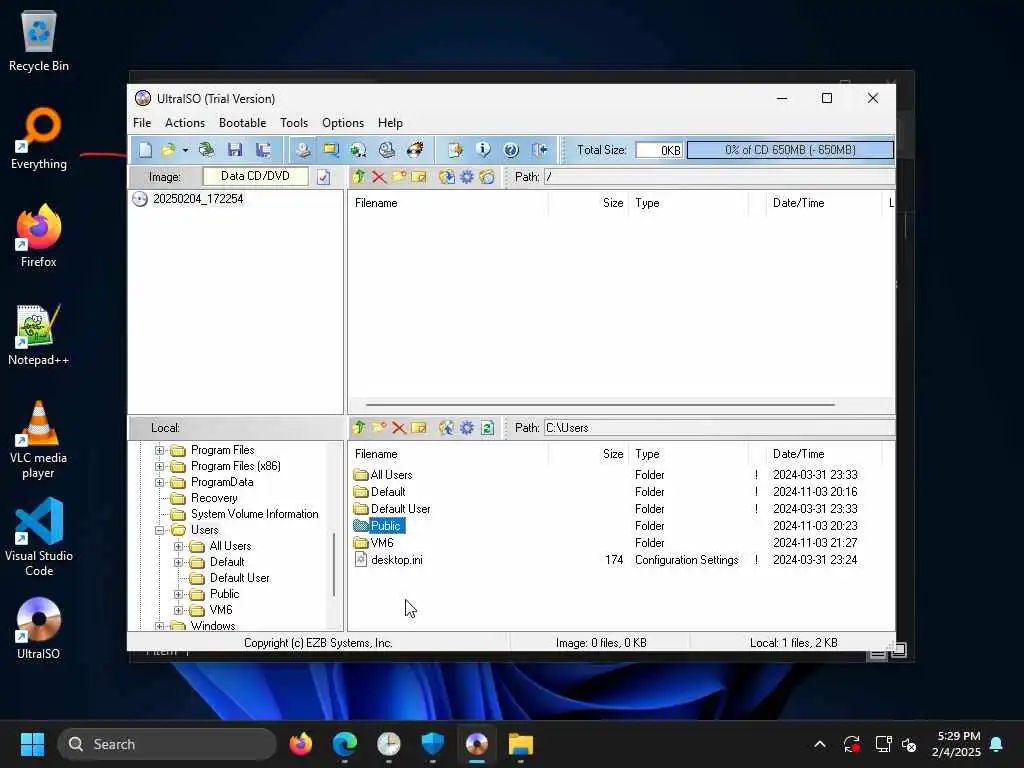This screenshot has height=768, width=1024.
Task: Click the Total Size 0KB field
Action: [659, 150]
